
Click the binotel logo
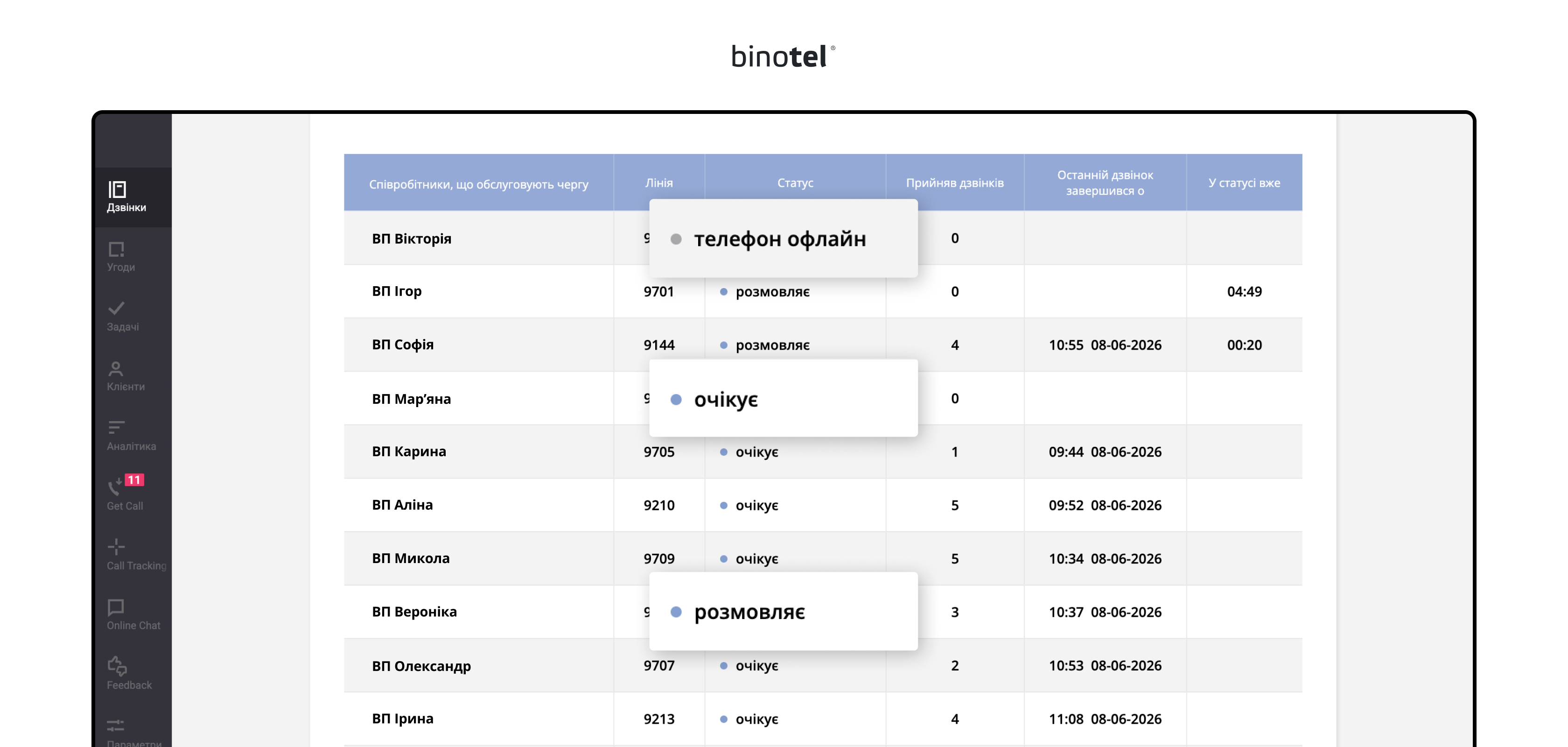(x=784, y=56)
